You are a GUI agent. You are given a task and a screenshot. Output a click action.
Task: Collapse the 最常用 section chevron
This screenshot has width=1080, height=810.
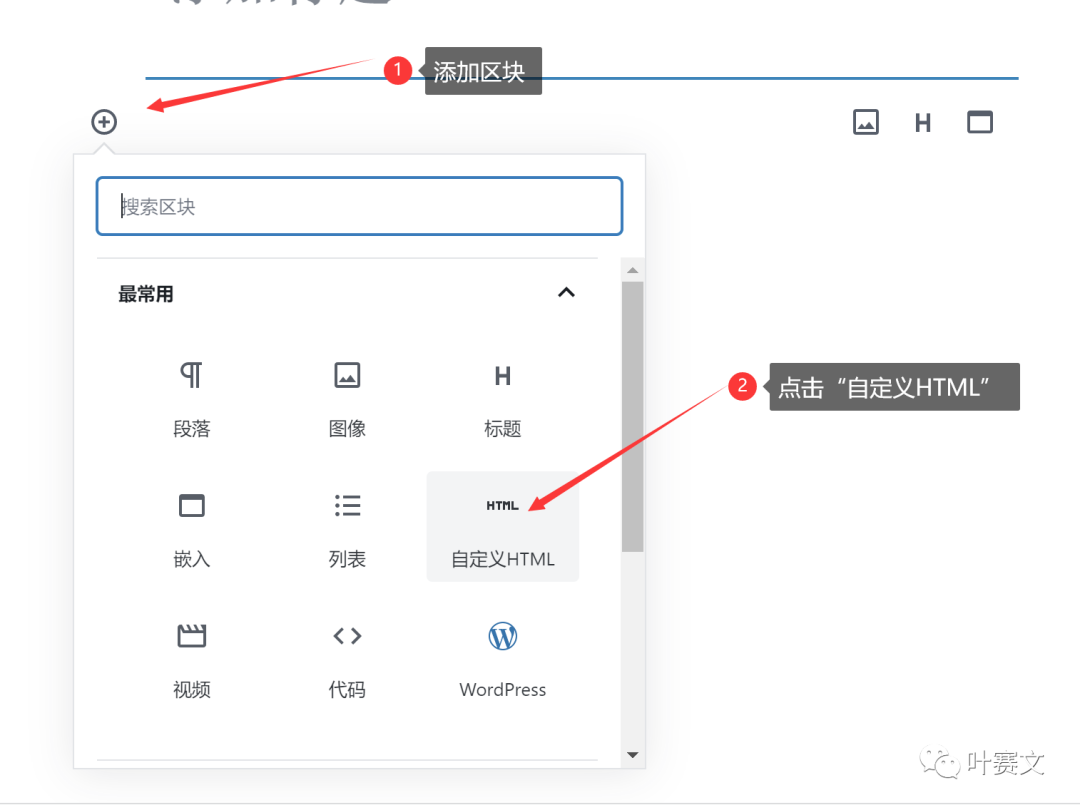tap(566, 293)
